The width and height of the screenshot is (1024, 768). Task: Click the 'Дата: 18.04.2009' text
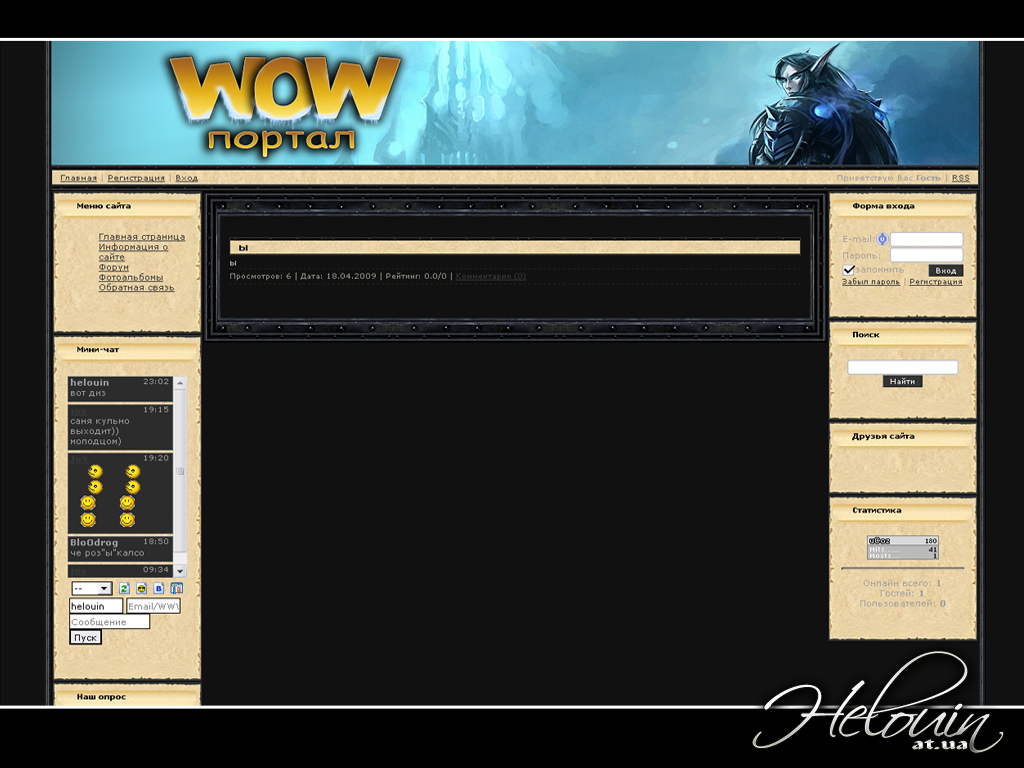(338, 276)
